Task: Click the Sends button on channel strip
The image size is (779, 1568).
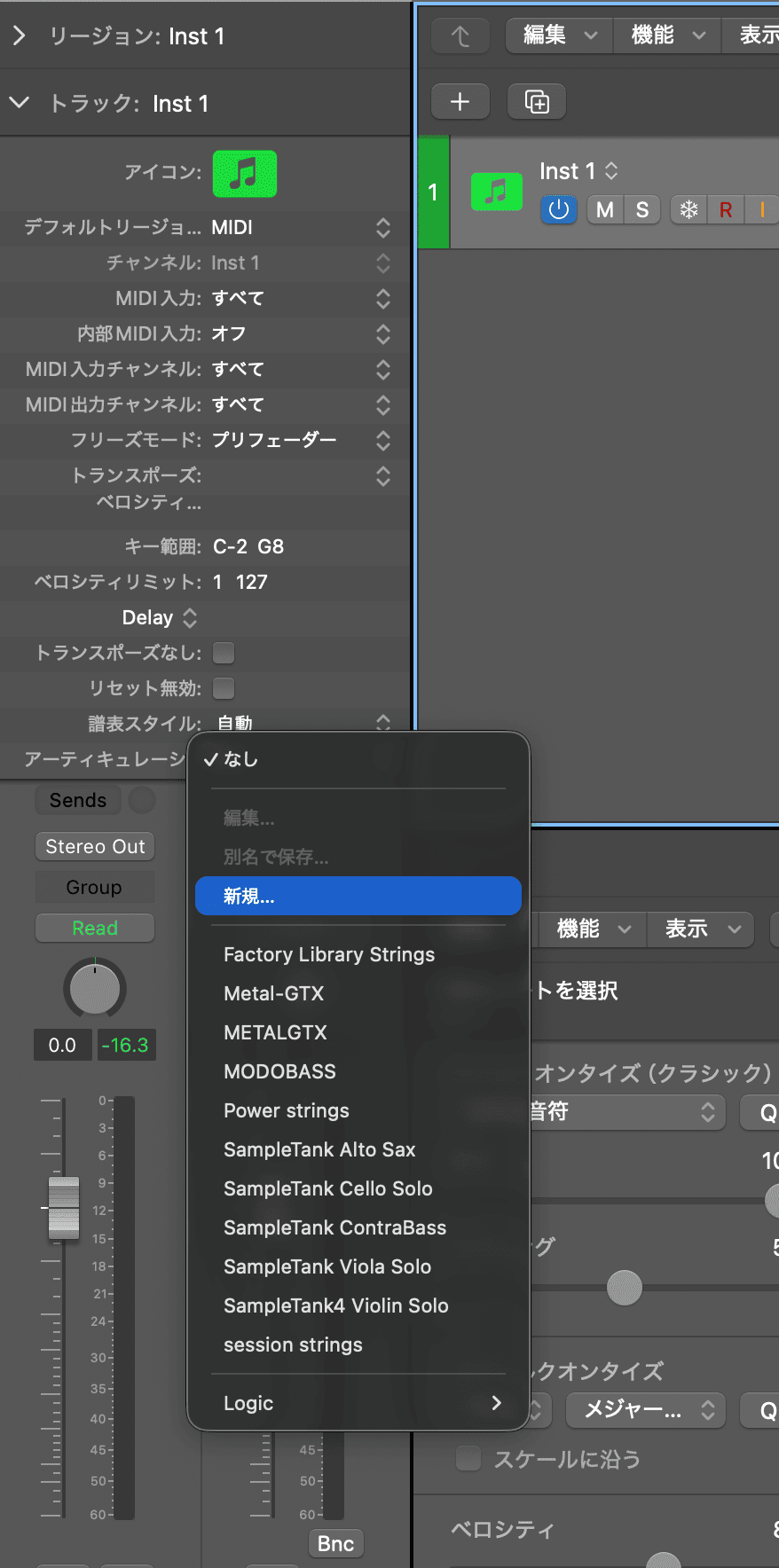Action: coord(78,800)
